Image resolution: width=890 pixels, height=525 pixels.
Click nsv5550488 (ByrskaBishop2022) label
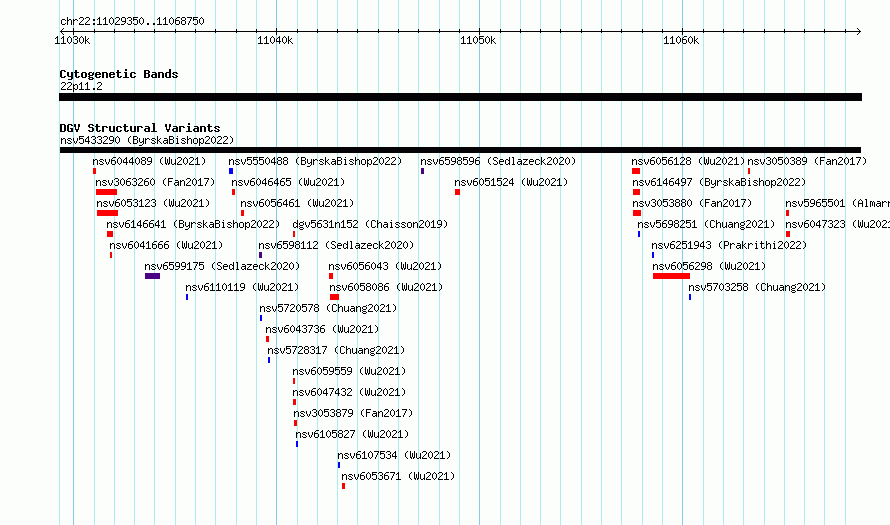315,161
